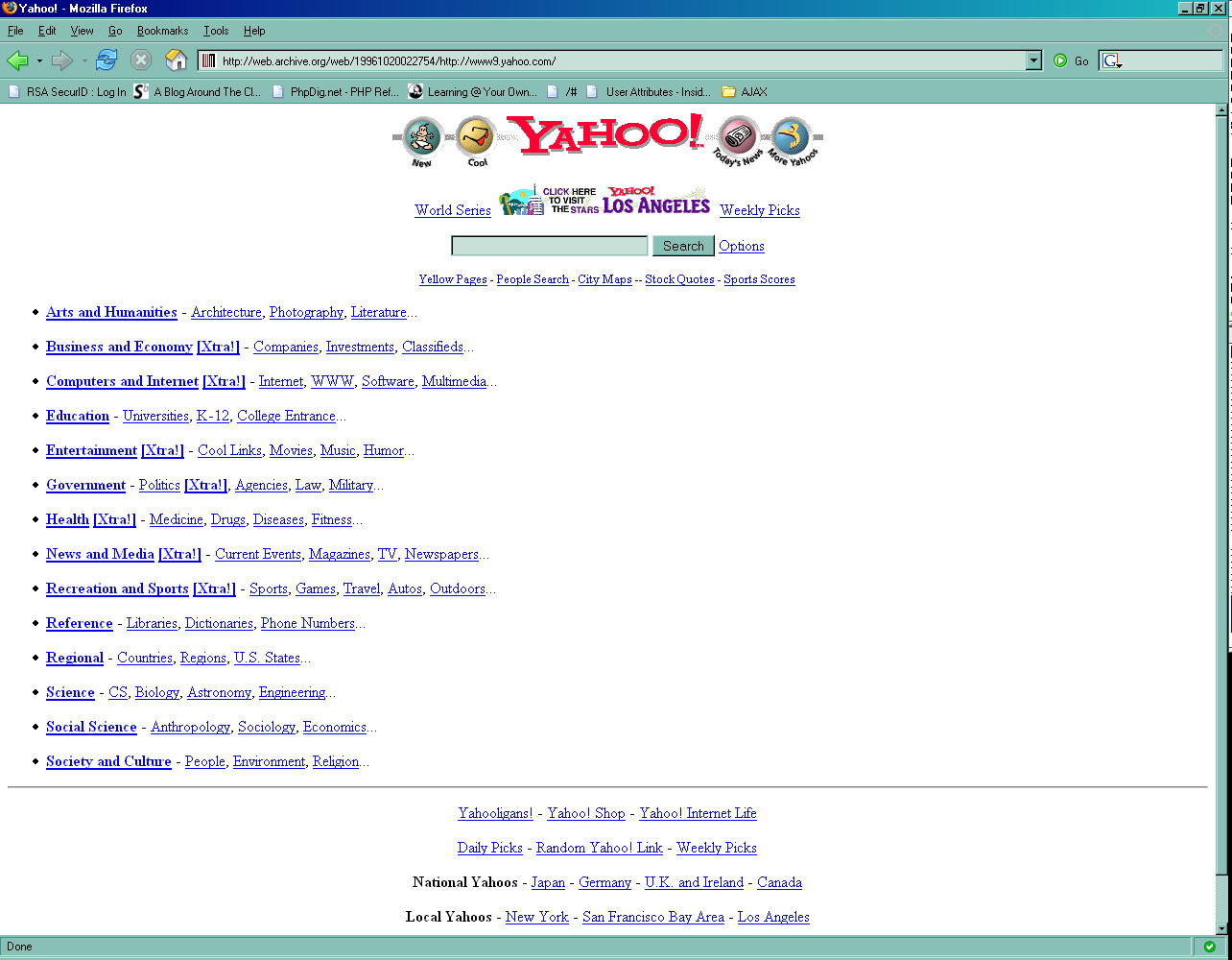Click into the browser address bar
This screenshot has height=960, width=1232.
[x=622, y=60]
